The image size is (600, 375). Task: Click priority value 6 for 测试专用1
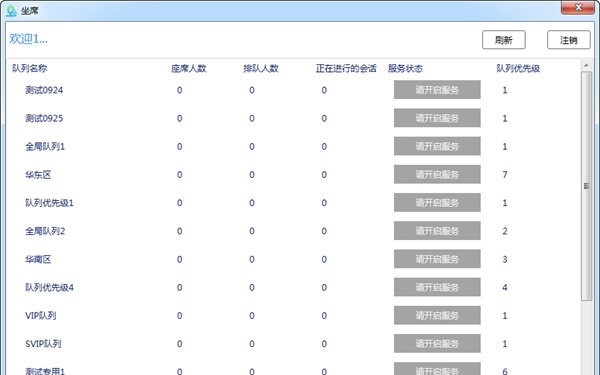click(x=505, y=371)
